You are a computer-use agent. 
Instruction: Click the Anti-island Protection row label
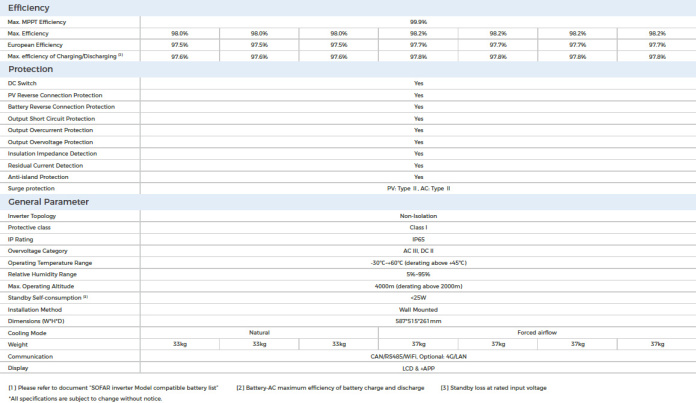pyautogui.click(x=38, y=177)
